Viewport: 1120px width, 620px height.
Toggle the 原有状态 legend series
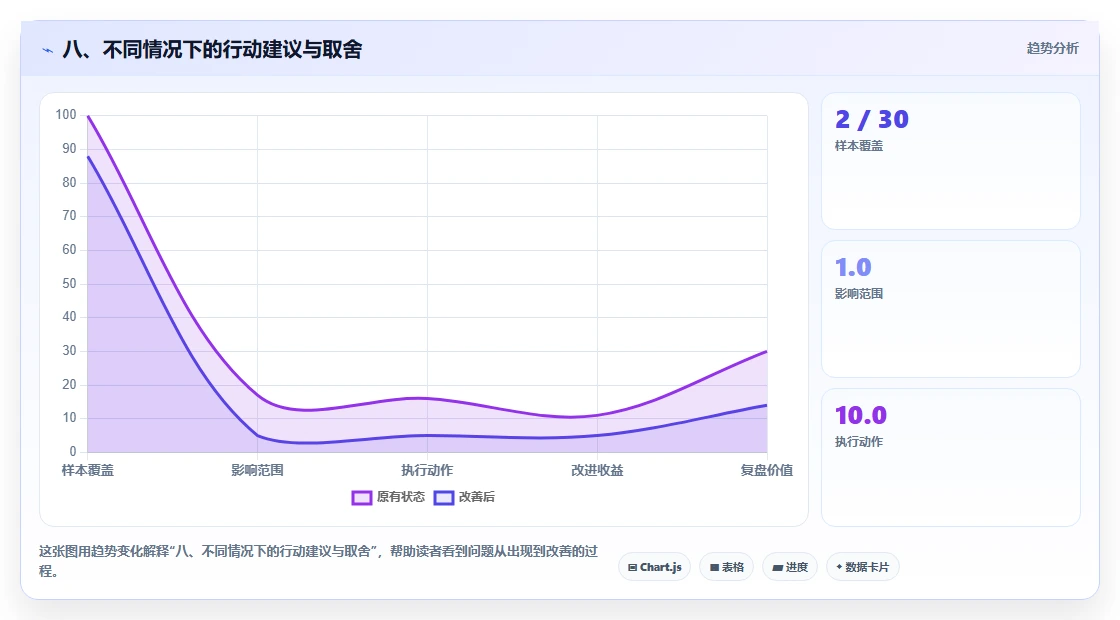[x=388, y=497]
